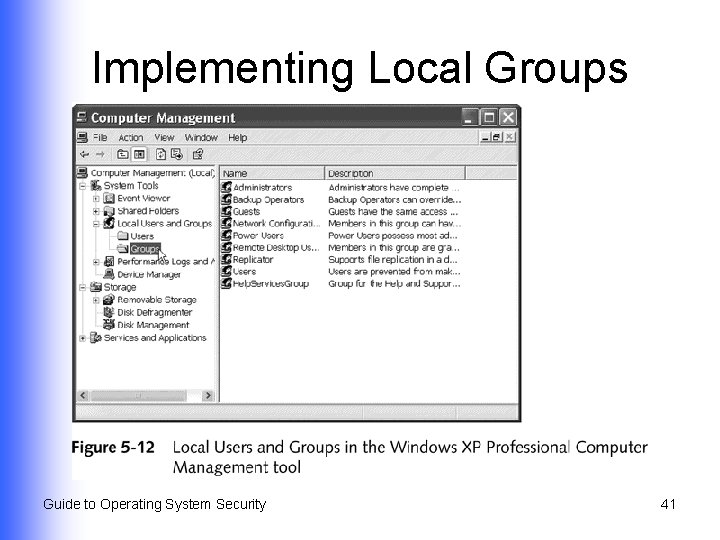
Task: Click the Users group icon in list
Action: (x=226, y=271)
